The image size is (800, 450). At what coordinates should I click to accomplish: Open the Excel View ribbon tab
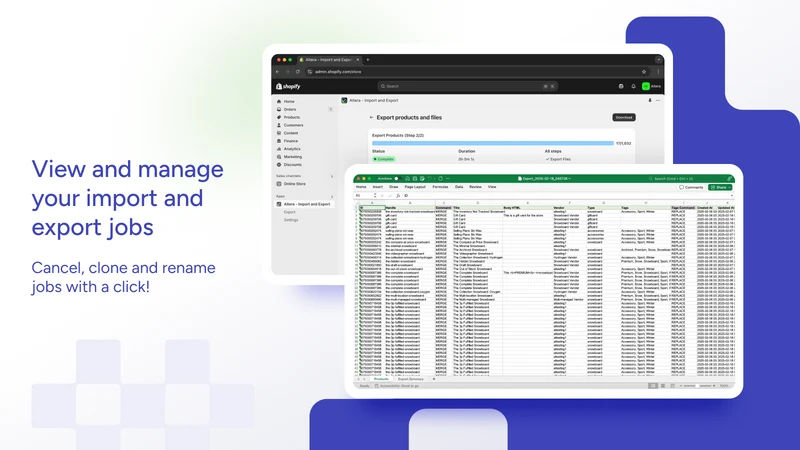pyautogui.click(x=492, y=187)
